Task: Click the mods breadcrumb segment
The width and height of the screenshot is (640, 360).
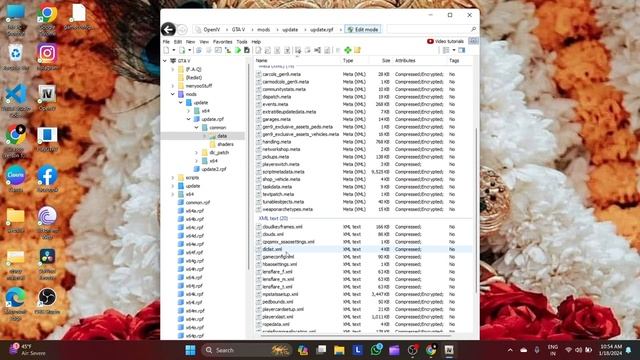Action: click(263, 29)
